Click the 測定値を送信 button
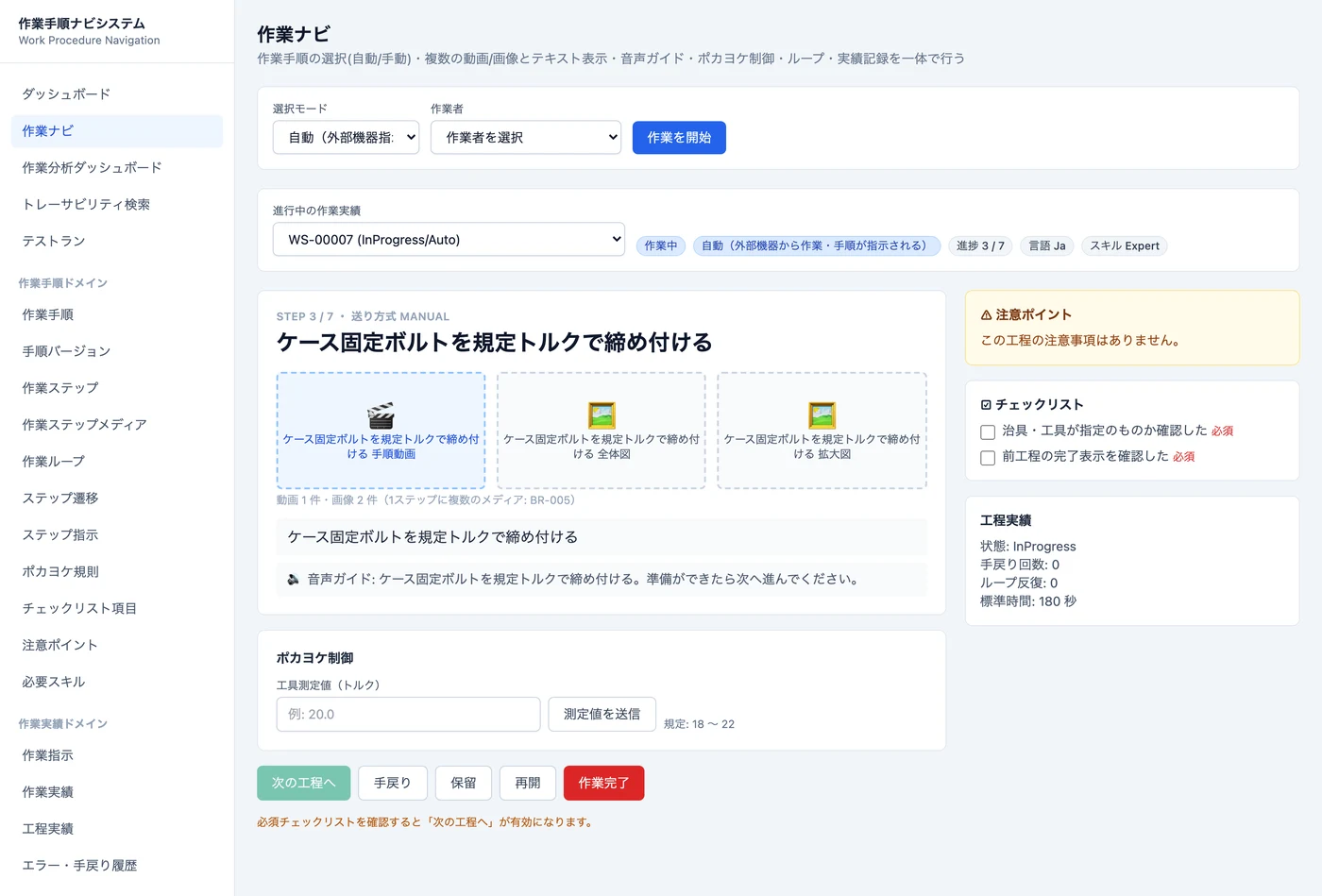 (x=602, y=715)
